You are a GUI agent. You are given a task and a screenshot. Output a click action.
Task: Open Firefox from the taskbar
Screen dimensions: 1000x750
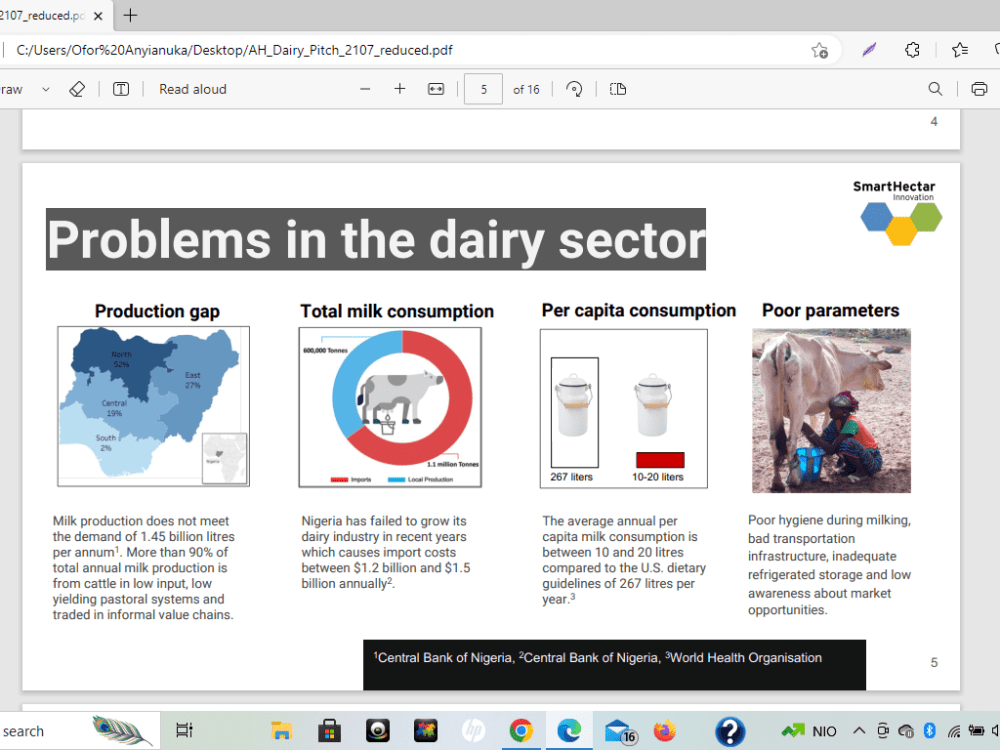click(665, 731)
